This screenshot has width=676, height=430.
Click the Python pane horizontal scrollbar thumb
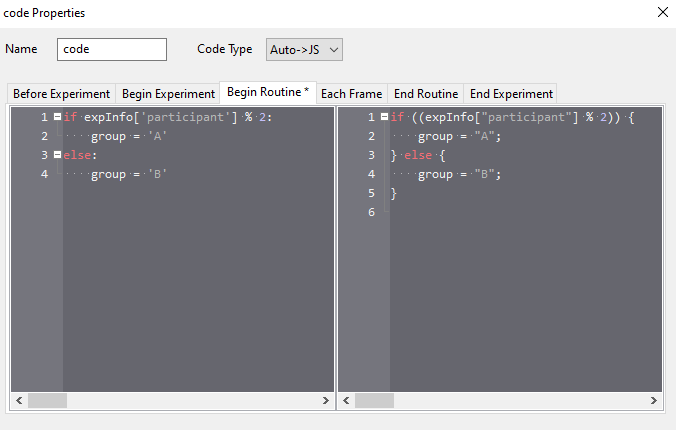47,400
